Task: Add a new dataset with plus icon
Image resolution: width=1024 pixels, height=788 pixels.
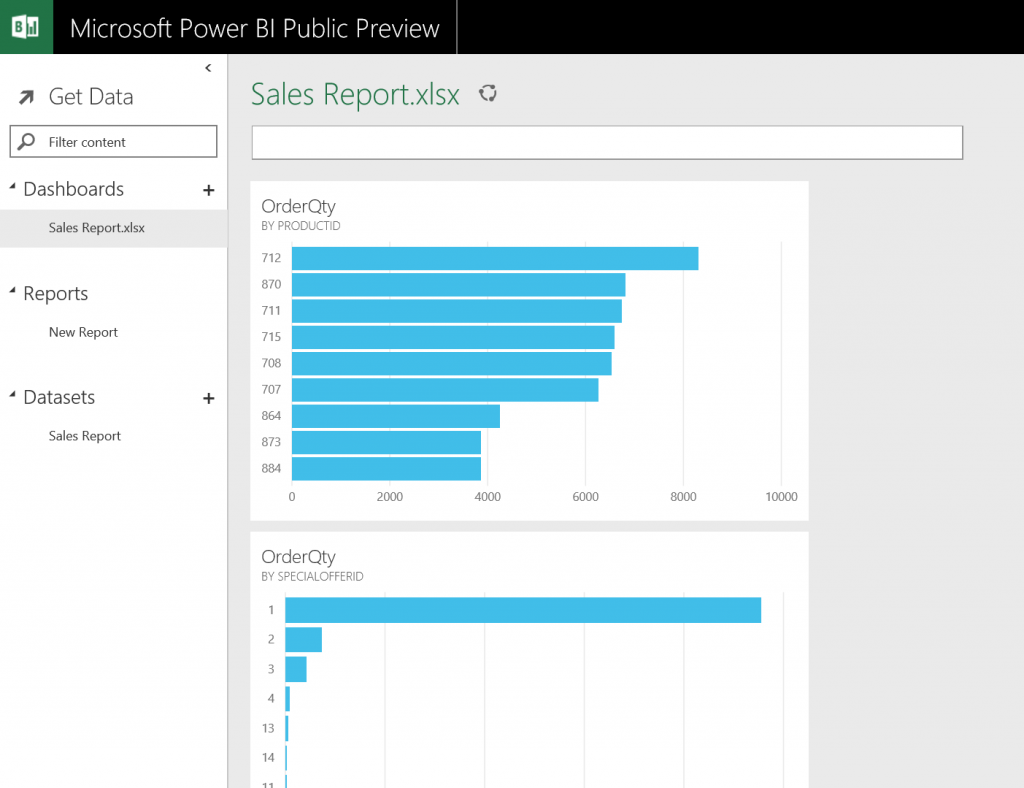Action: pyautogui.click(x=208, y=398)
